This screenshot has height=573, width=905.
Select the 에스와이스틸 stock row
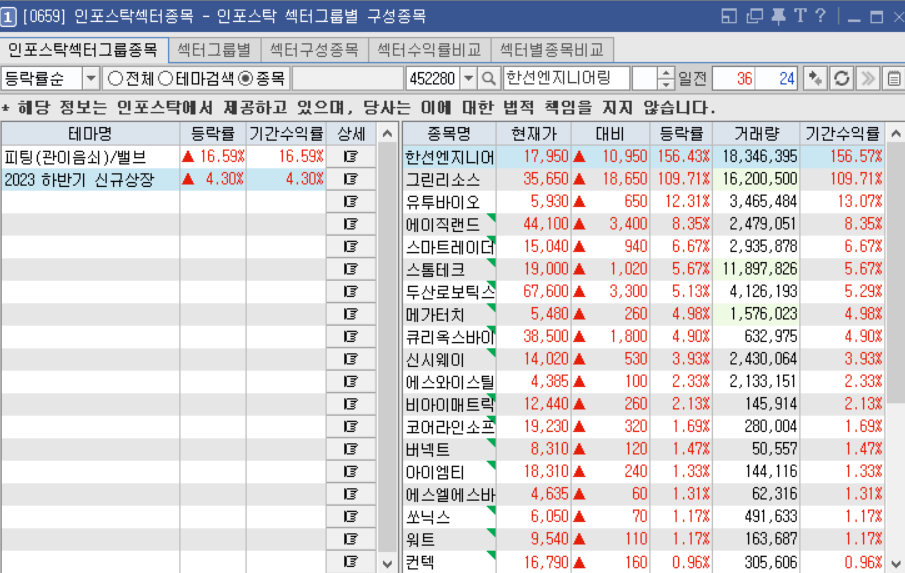644,381
